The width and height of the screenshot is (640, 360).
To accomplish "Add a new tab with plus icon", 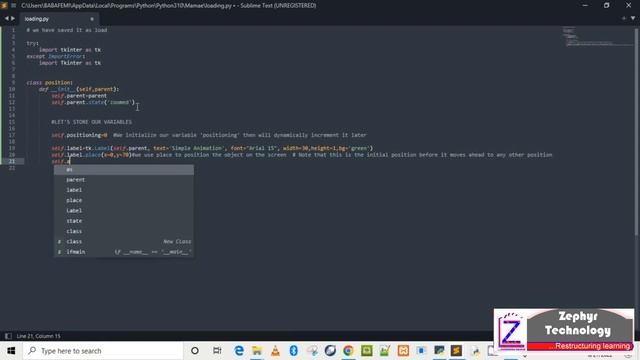I will [x=624, y=18].
